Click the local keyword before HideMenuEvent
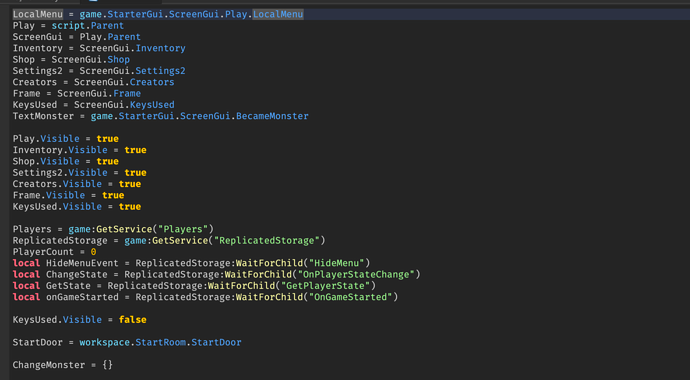Image resolution: width=690 pixels, height=380 pixels. (26, 263)
